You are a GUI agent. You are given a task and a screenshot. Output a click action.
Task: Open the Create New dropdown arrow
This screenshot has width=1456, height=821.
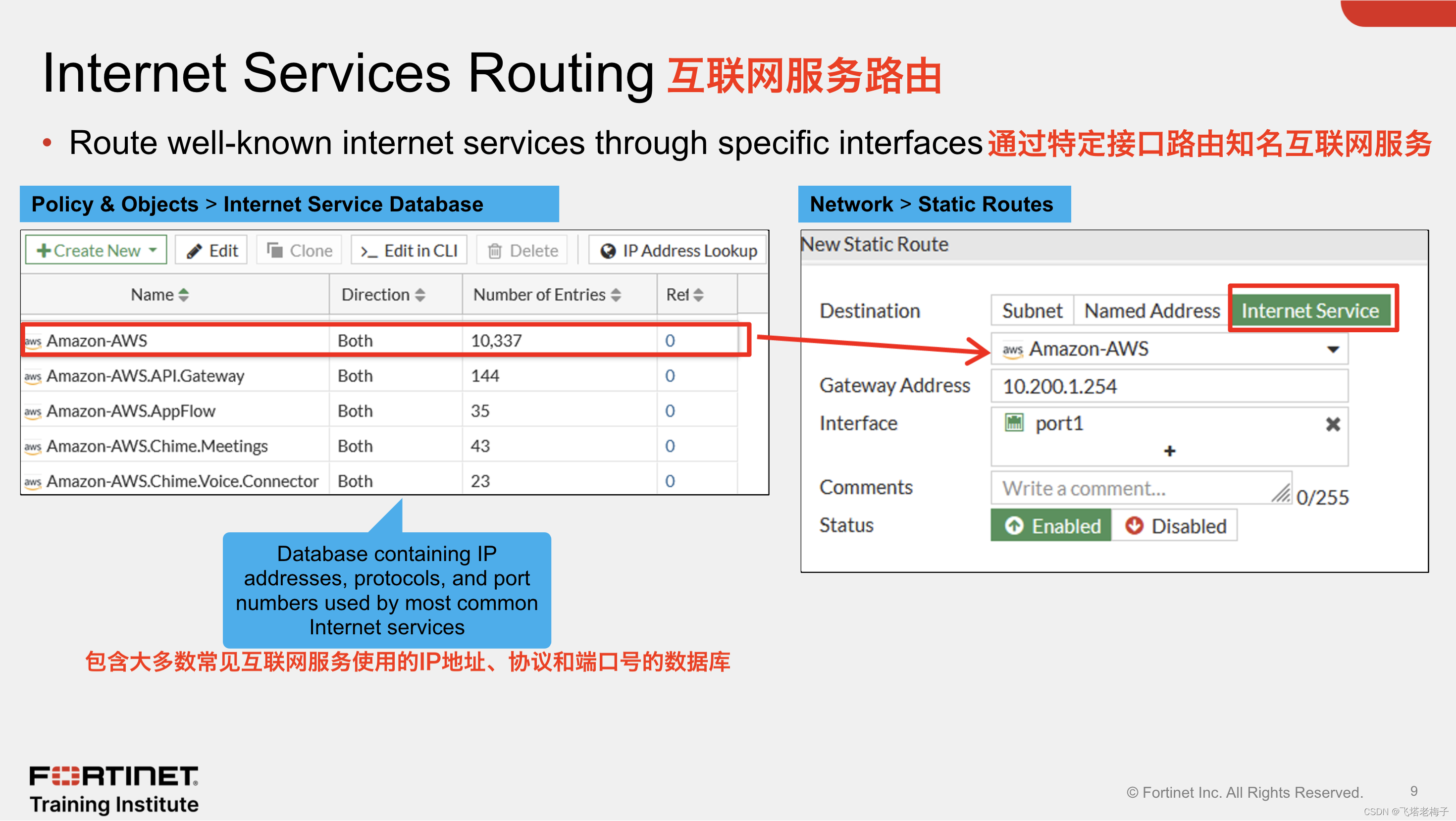pyautogui.click(x=153, y=250)
